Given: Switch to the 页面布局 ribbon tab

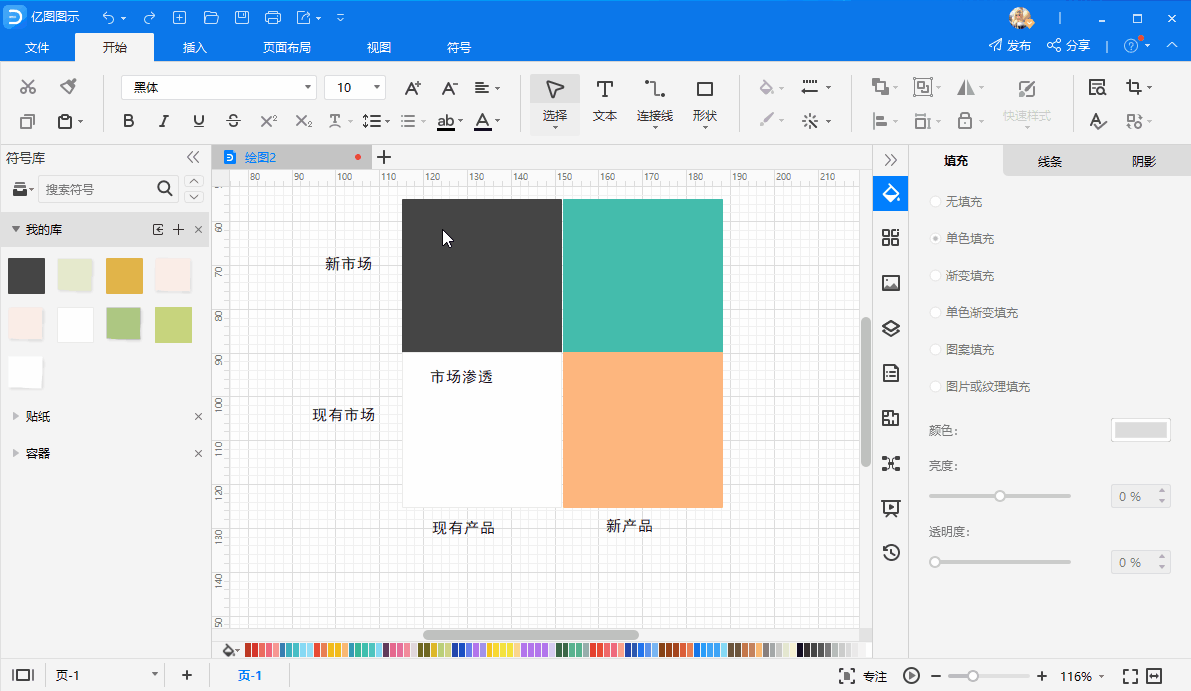Looking at the screenshot, I should [286, 47].
